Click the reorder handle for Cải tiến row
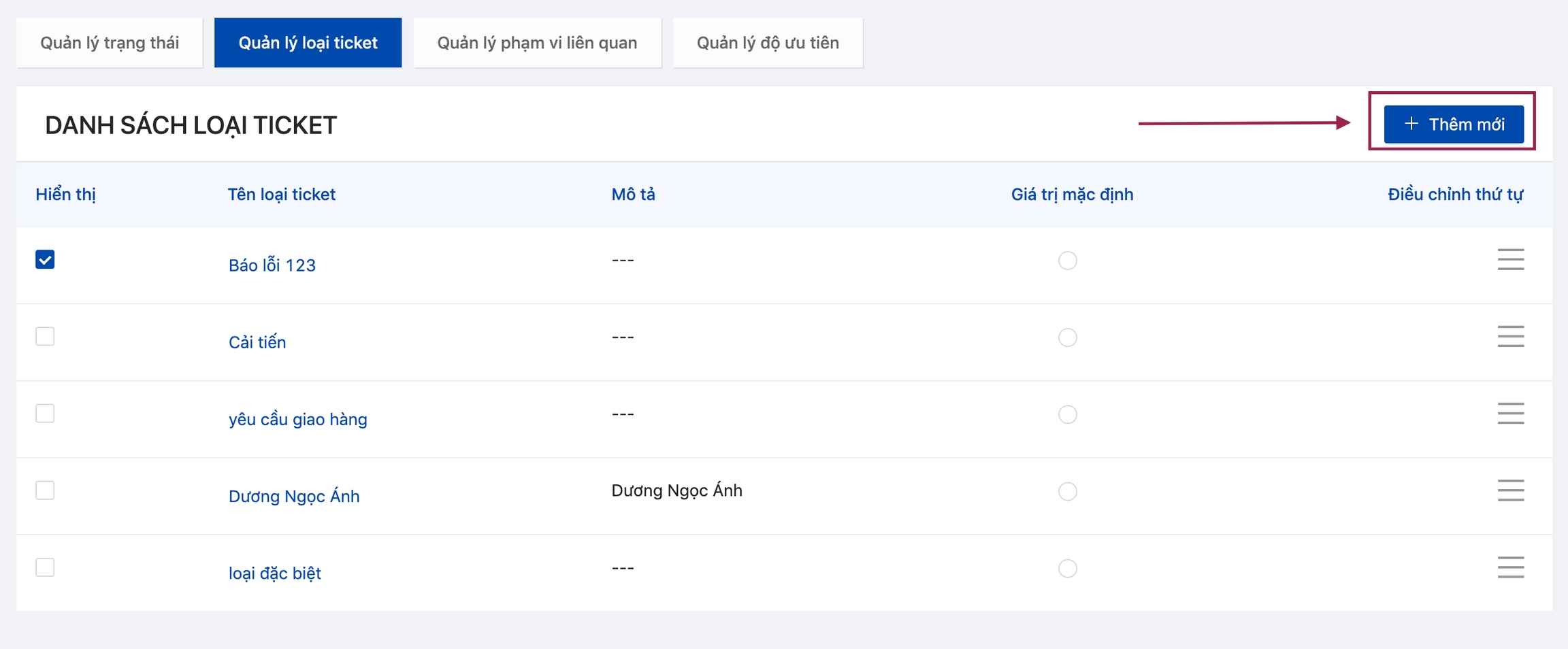Image resolution: width=1568 pixels, height=649 pixels. (1510, 337)
